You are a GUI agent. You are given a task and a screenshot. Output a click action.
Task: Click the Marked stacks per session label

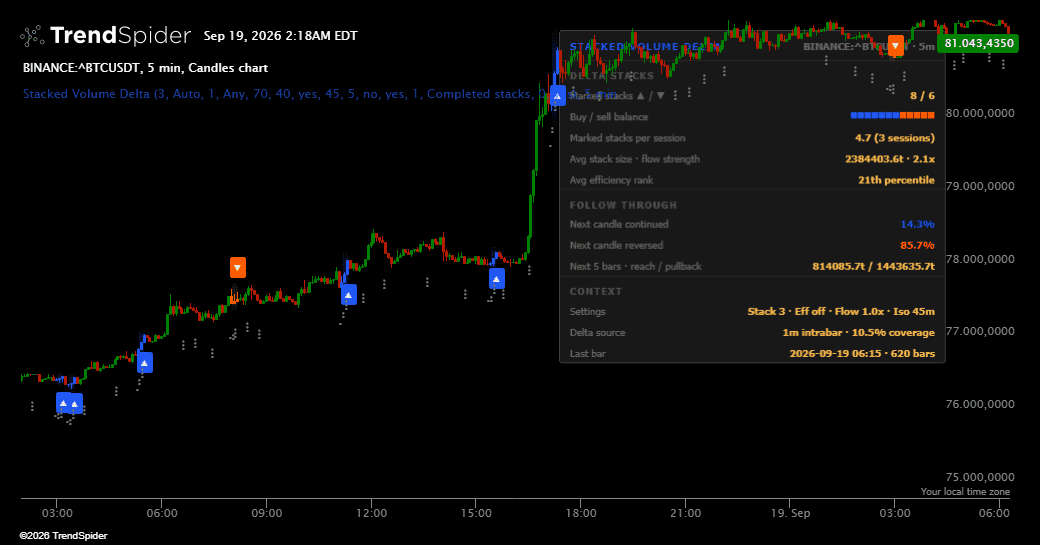click(x=627, y=138)
